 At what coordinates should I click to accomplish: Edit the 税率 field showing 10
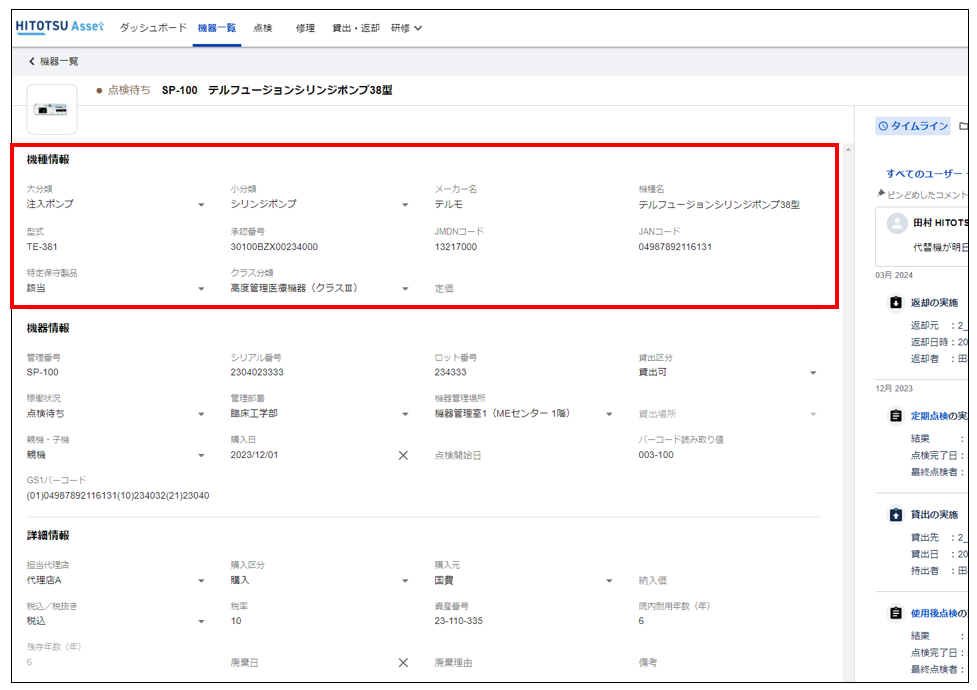[x=320, y=621]
